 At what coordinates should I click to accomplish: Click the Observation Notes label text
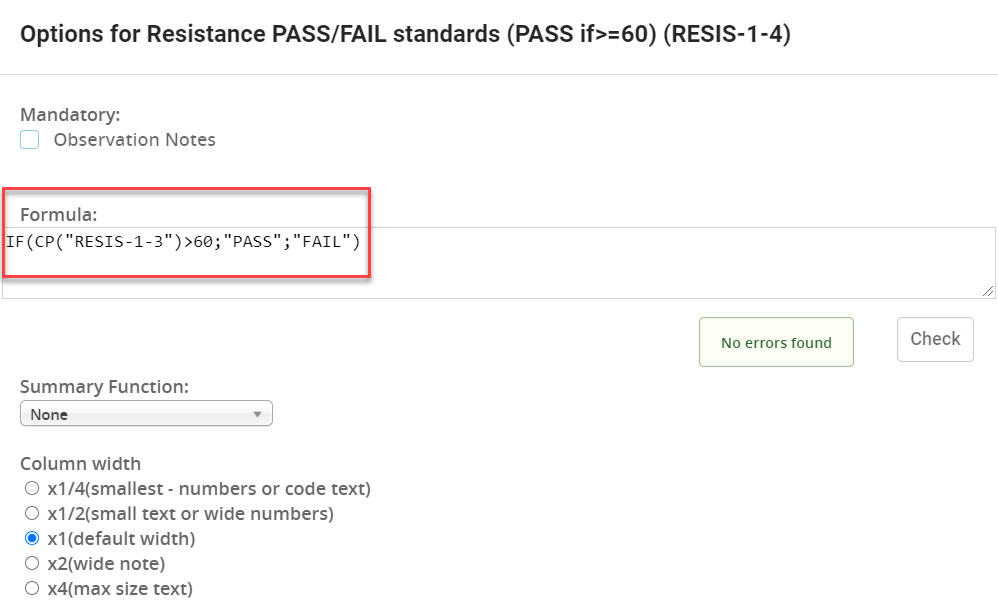(x=134, y=139)
